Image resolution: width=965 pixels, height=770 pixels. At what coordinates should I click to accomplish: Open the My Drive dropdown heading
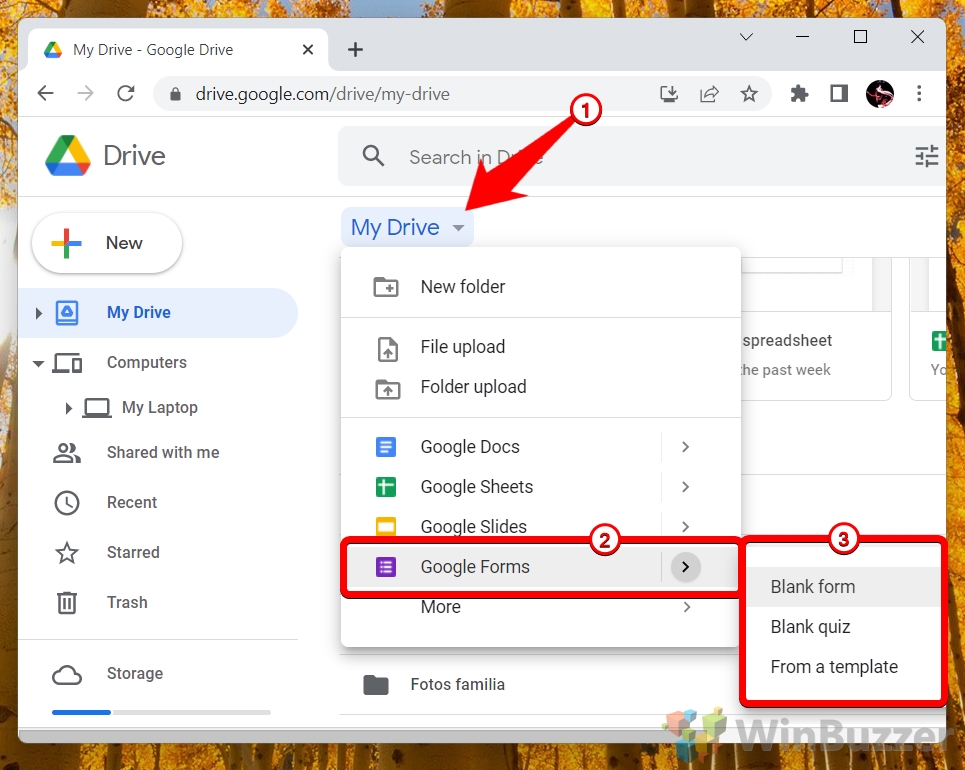pos(407,227)
